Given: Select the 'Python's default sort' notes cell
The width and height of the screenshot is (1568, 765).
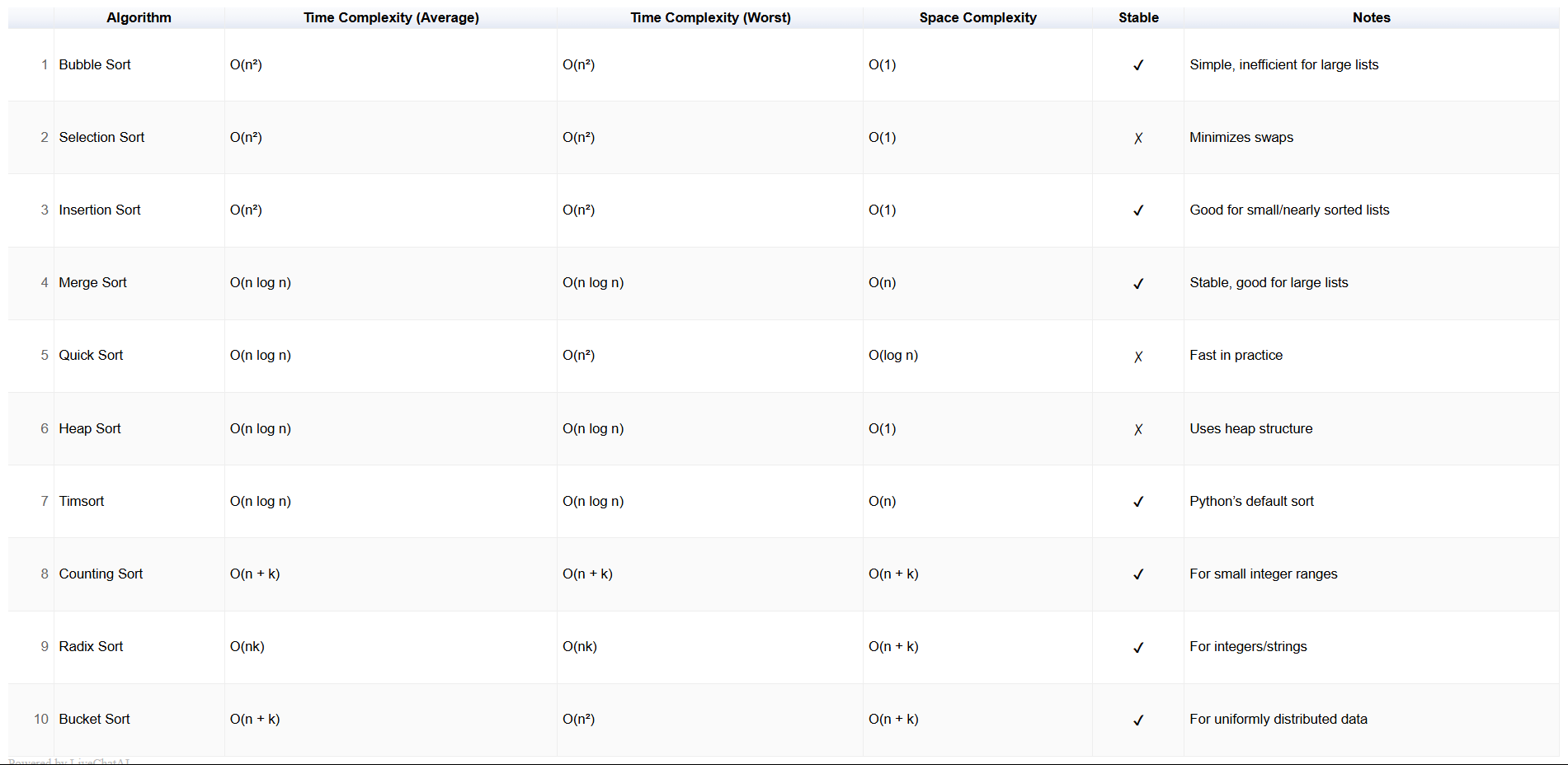Looking at the screenshot, I should 1371,501.
